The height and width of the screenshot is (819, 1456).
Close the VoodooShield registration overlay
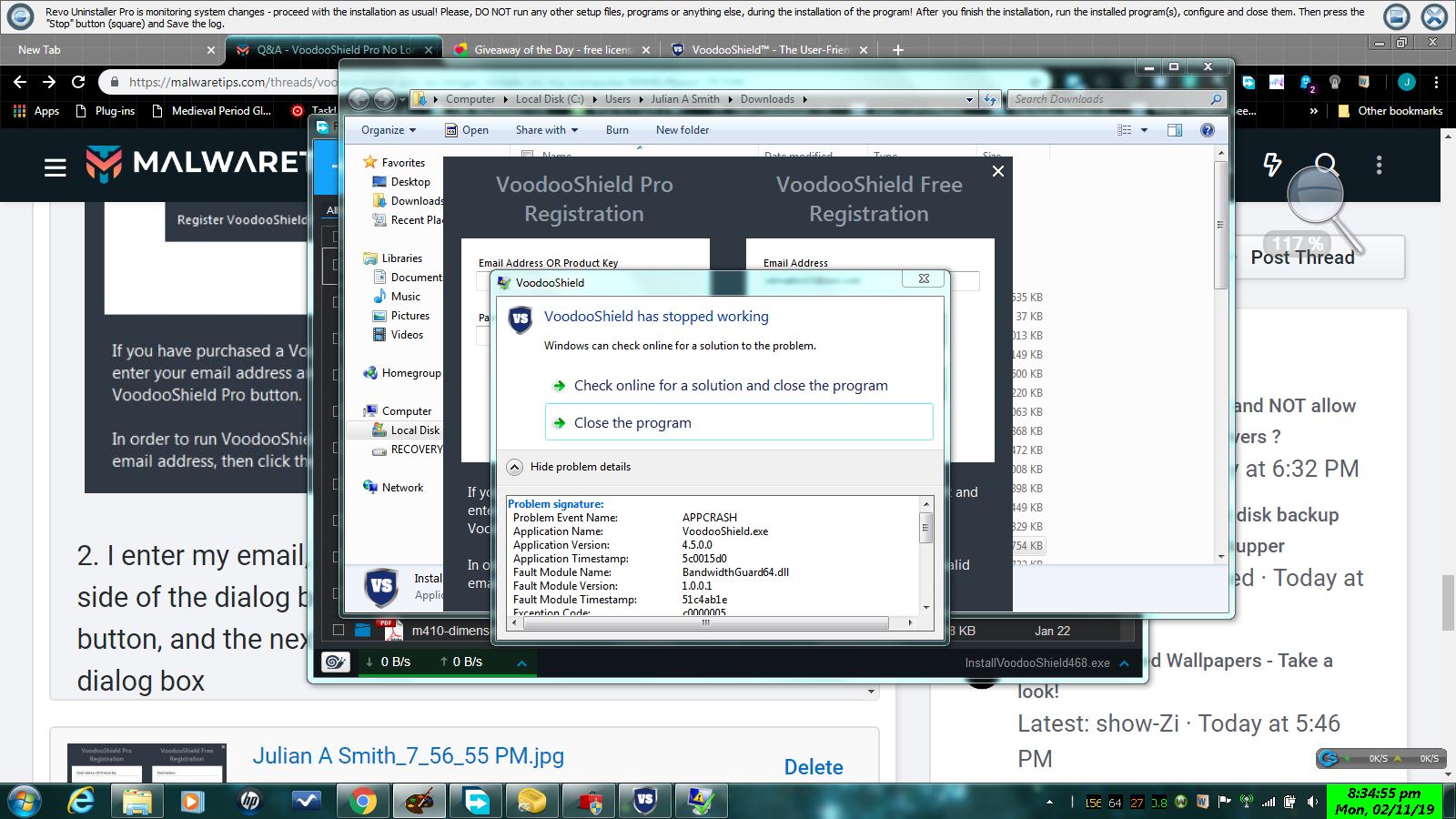(x=998, y=171)
